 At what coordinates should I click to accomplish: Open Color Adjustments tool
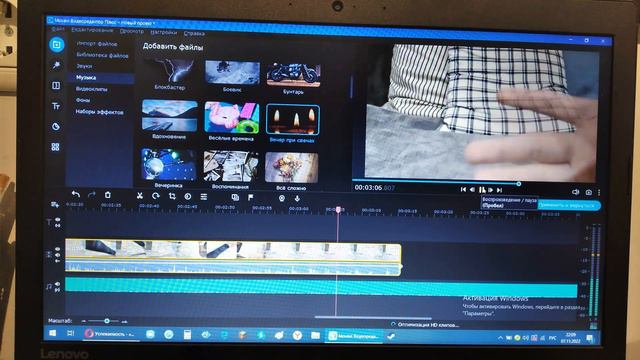187,196
